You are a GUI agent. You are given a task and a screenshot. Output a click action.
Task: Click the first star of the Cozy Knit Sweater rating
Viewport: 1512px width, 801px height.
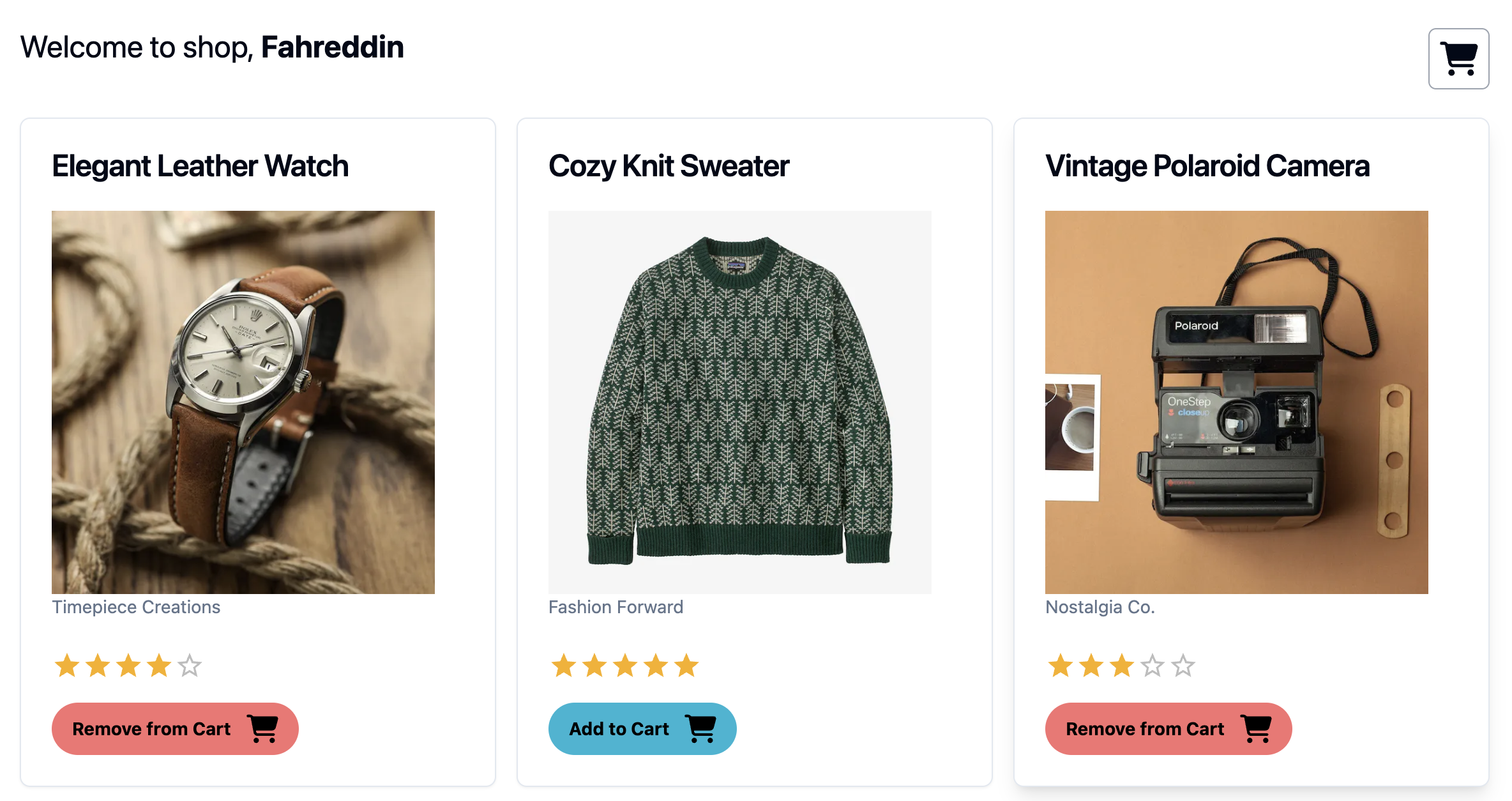[564, 666]
